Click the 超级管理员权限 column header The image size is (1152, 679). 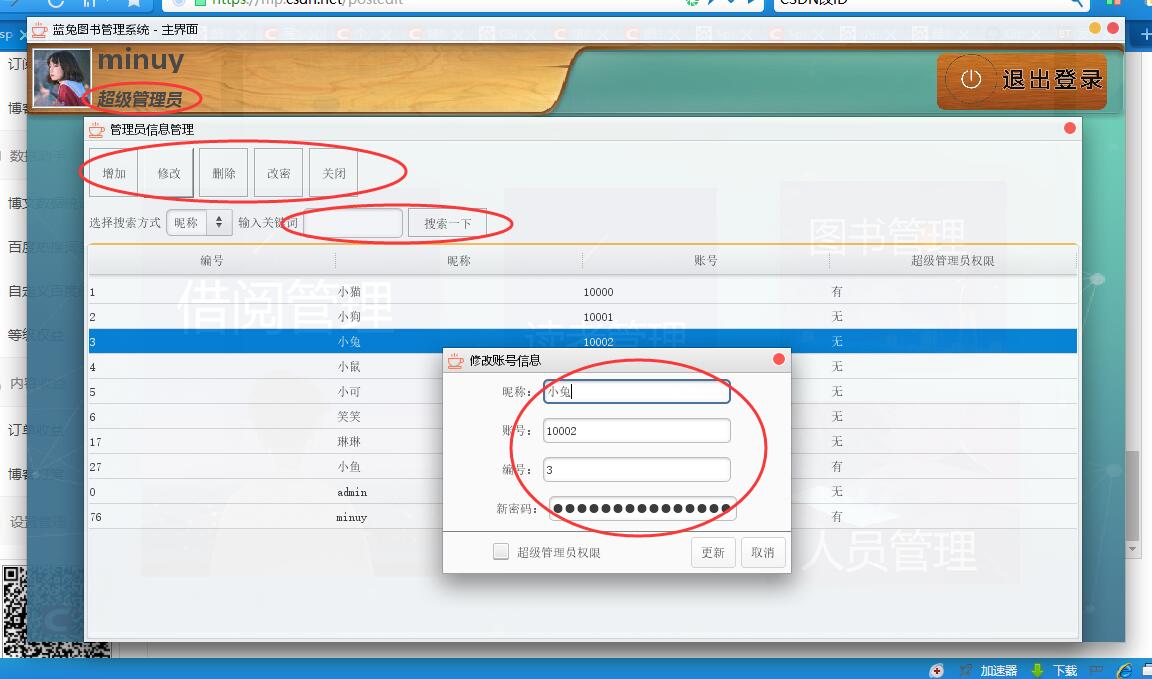[x=953, y=260]
